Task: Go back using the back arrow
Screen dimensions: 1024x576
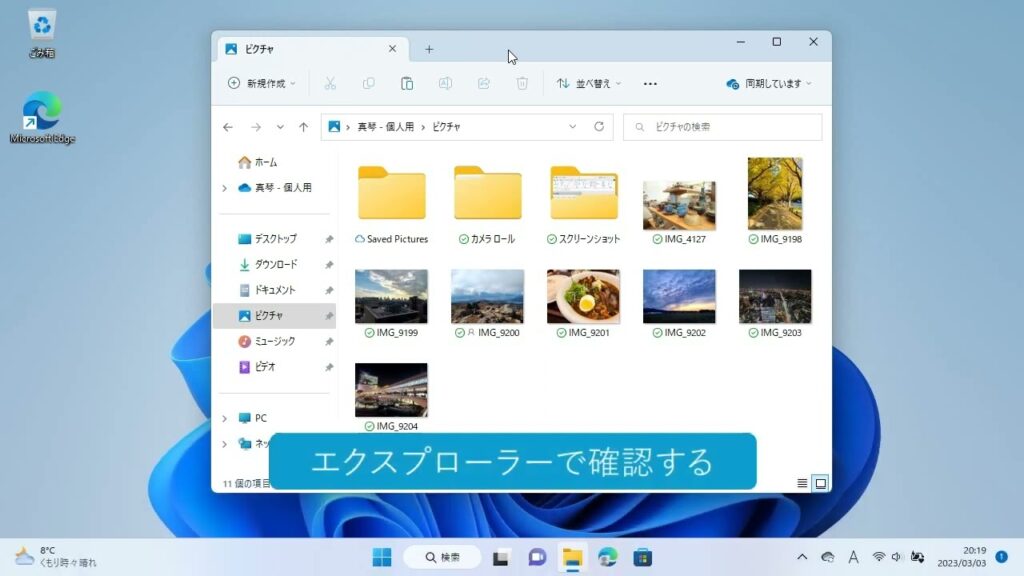Action: (228, 127)
